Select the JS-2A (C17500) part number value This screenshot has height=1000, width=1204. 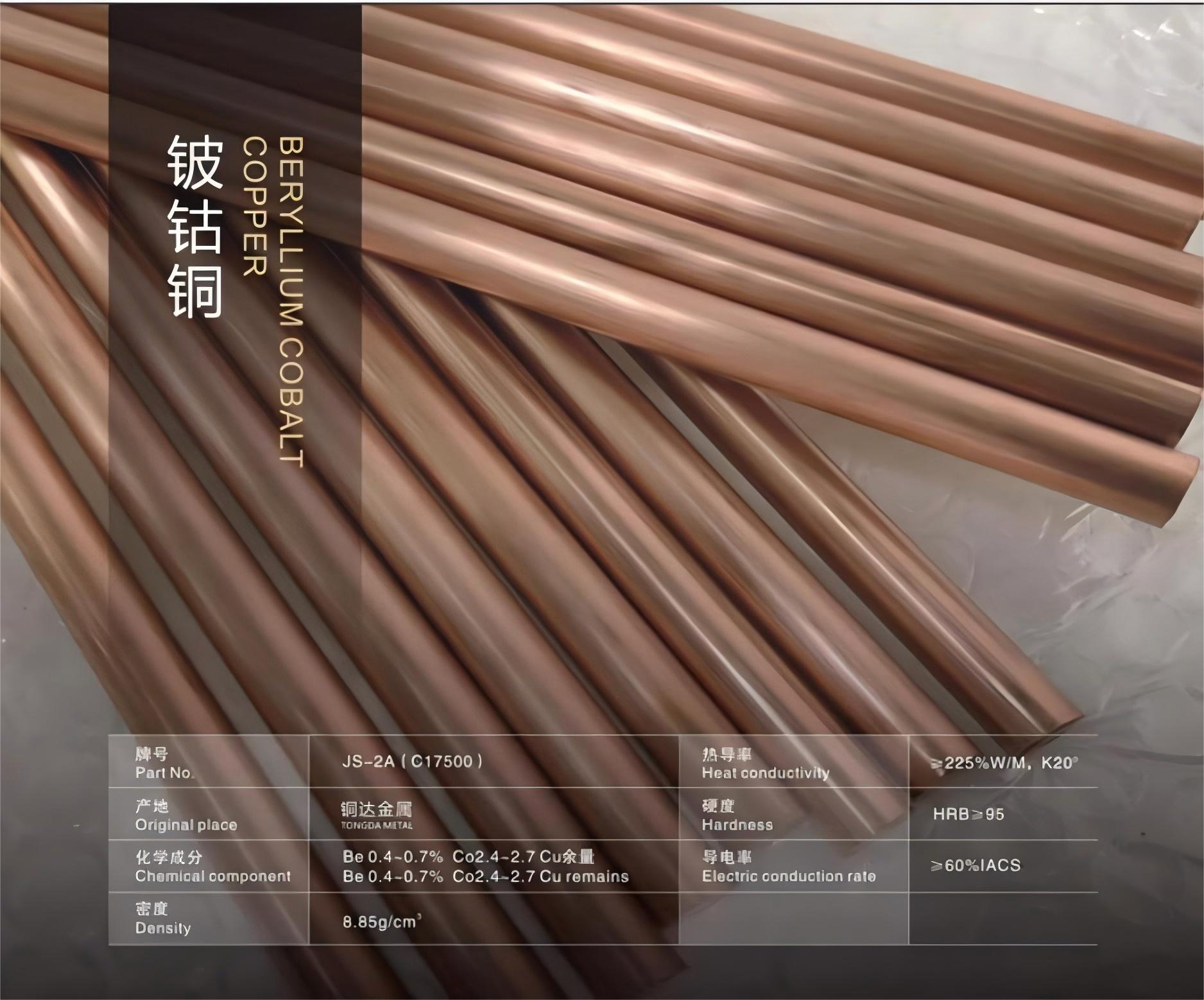click(412, 762)
